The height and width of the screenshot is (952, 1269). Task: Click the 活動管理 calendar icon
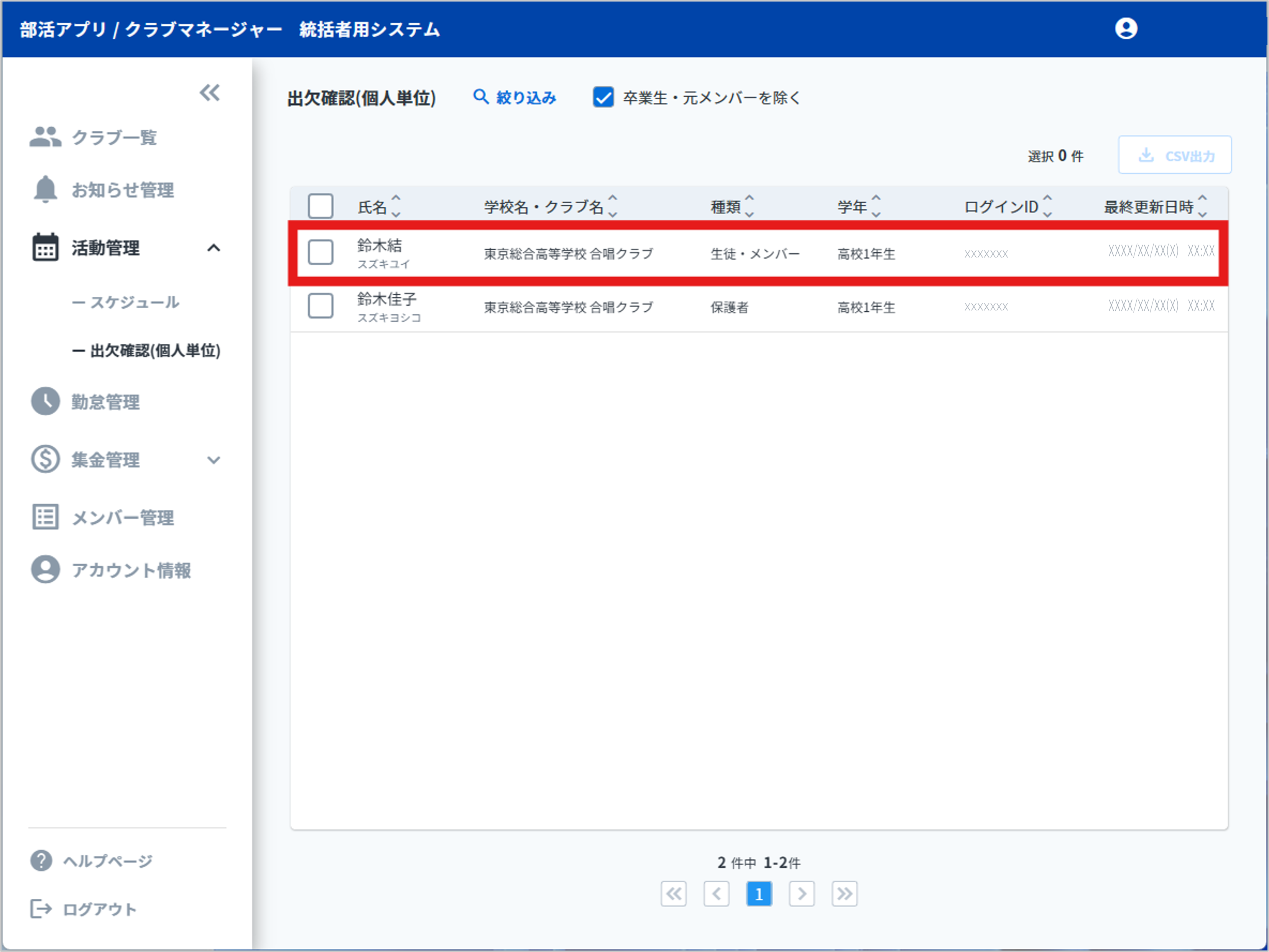[45, 247]
